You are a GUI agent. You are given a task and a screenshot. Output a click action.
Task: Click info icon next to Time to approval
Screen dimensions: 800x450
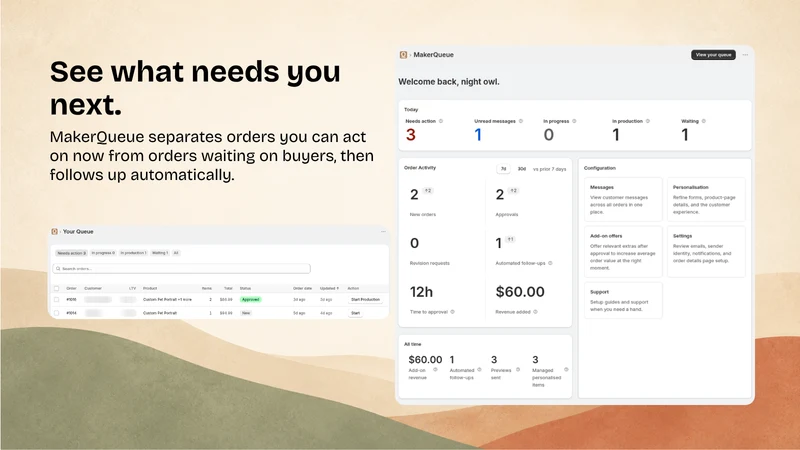click(x=453, y=312)
